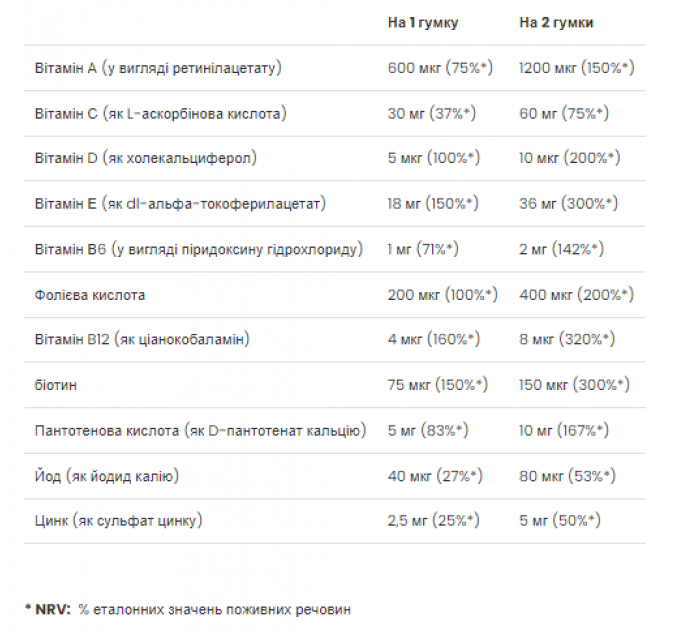
Task: Select the Фолієва кислота row label
Action: 90,295
